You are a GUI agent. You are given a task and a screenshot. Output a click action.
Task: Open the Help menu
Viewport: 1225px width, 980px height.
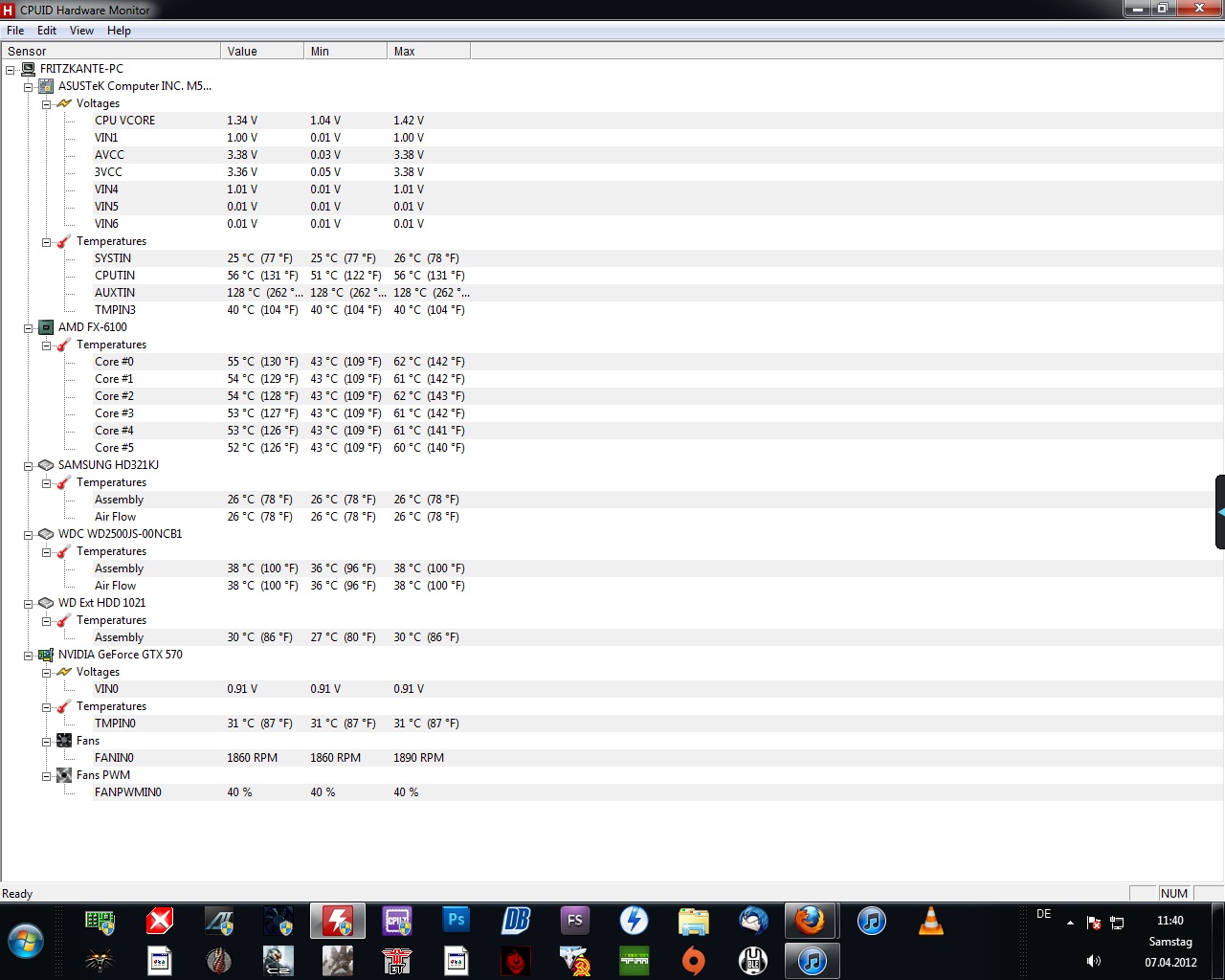(119, 31)
